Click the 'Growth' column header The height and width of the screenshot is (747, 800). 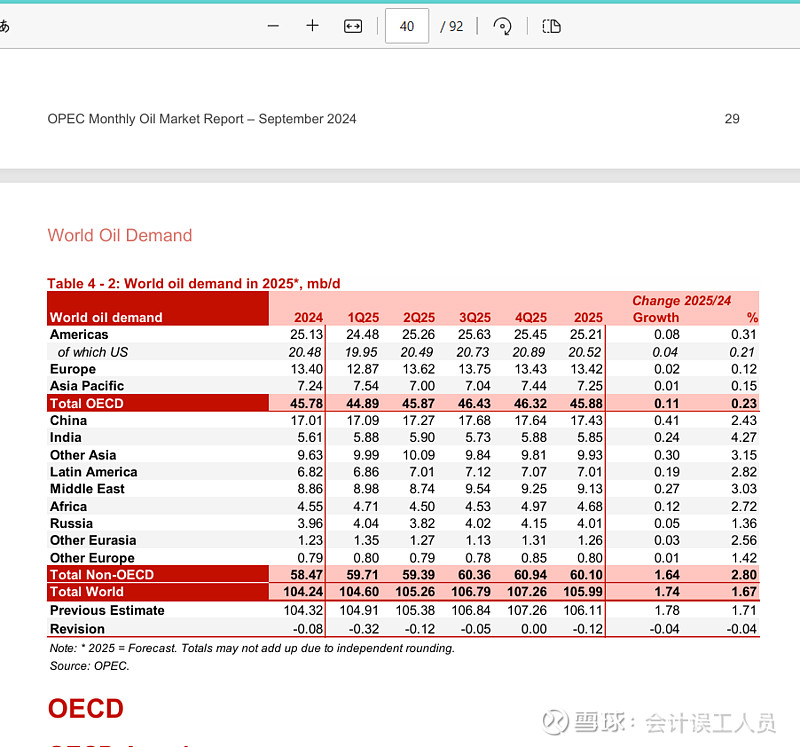point(656,317)
